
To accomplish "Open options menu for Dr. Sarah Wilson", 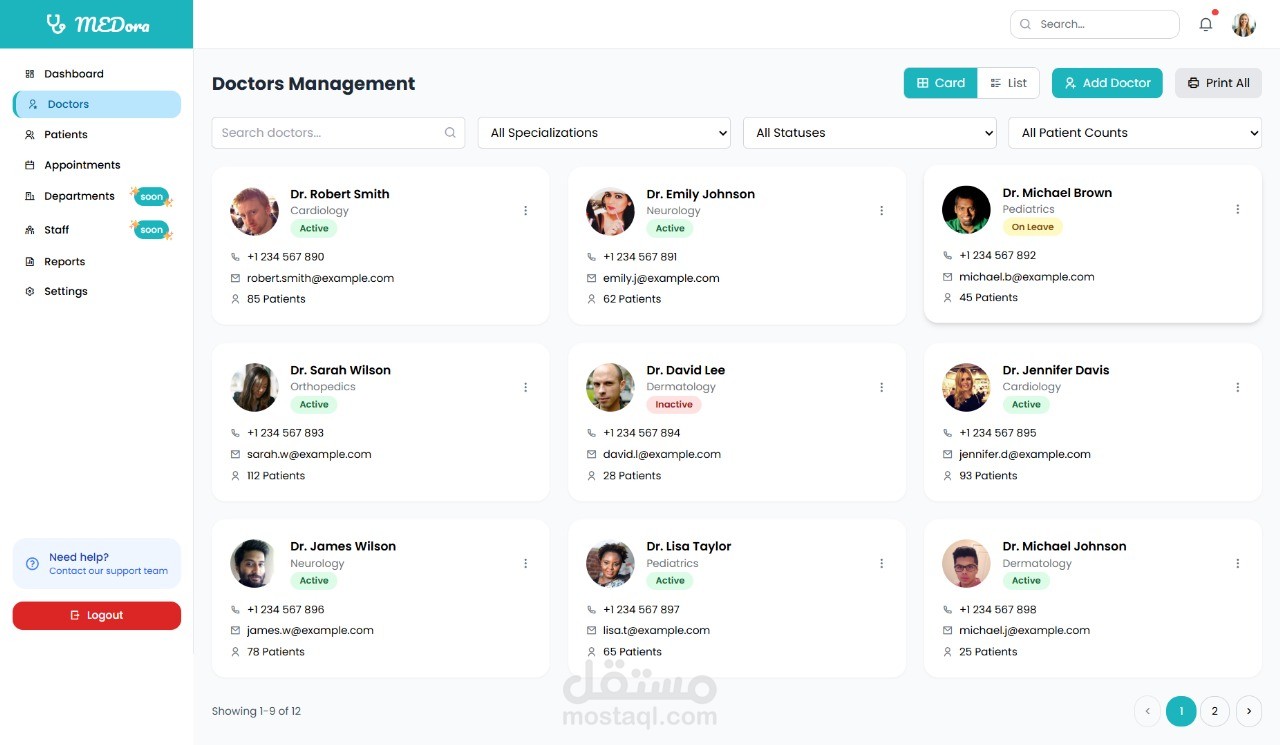I will [x=525, y=387].
